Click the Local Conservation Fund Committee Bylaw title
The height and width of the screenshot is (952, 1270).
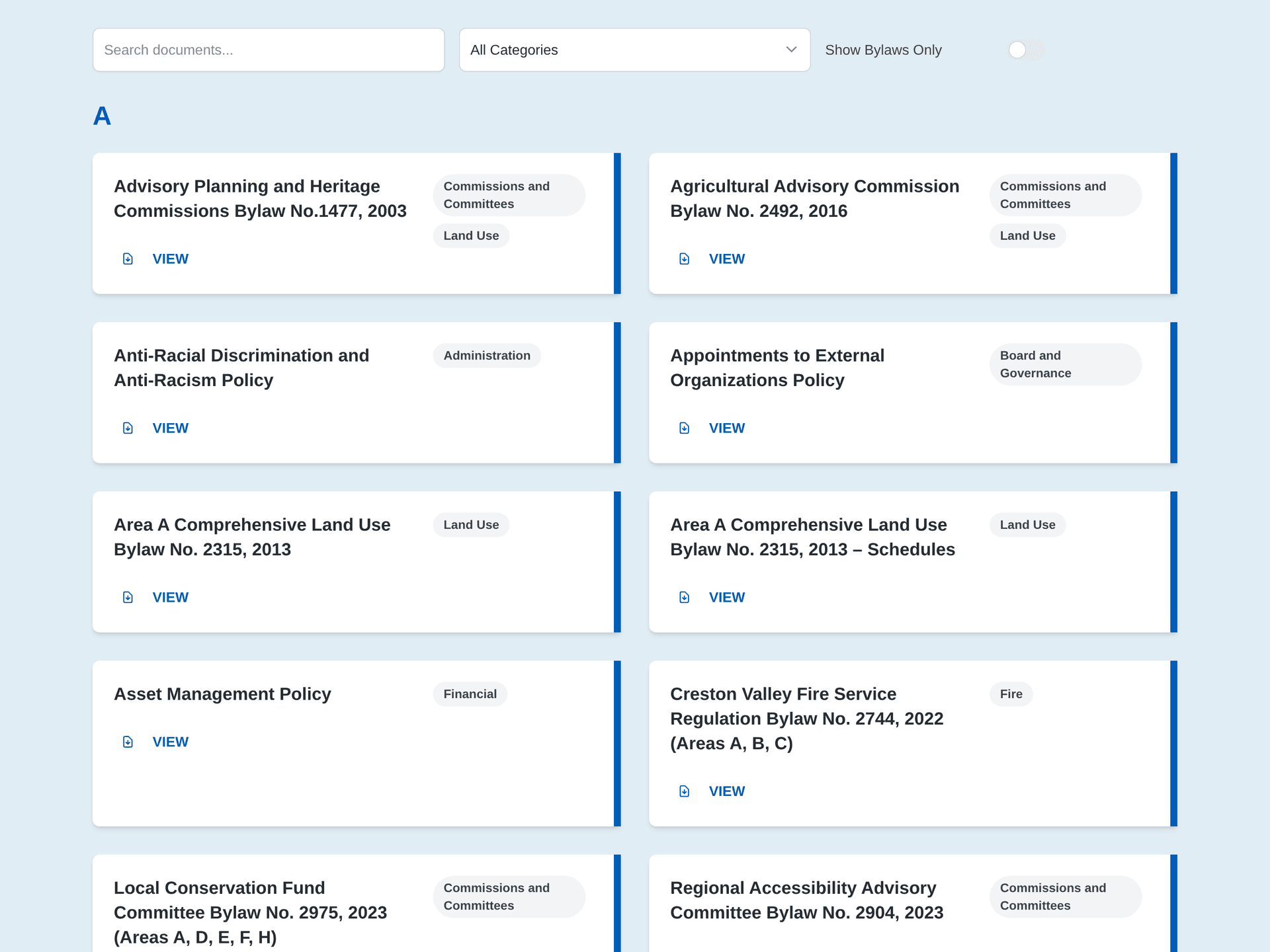[x=250, y=912]
